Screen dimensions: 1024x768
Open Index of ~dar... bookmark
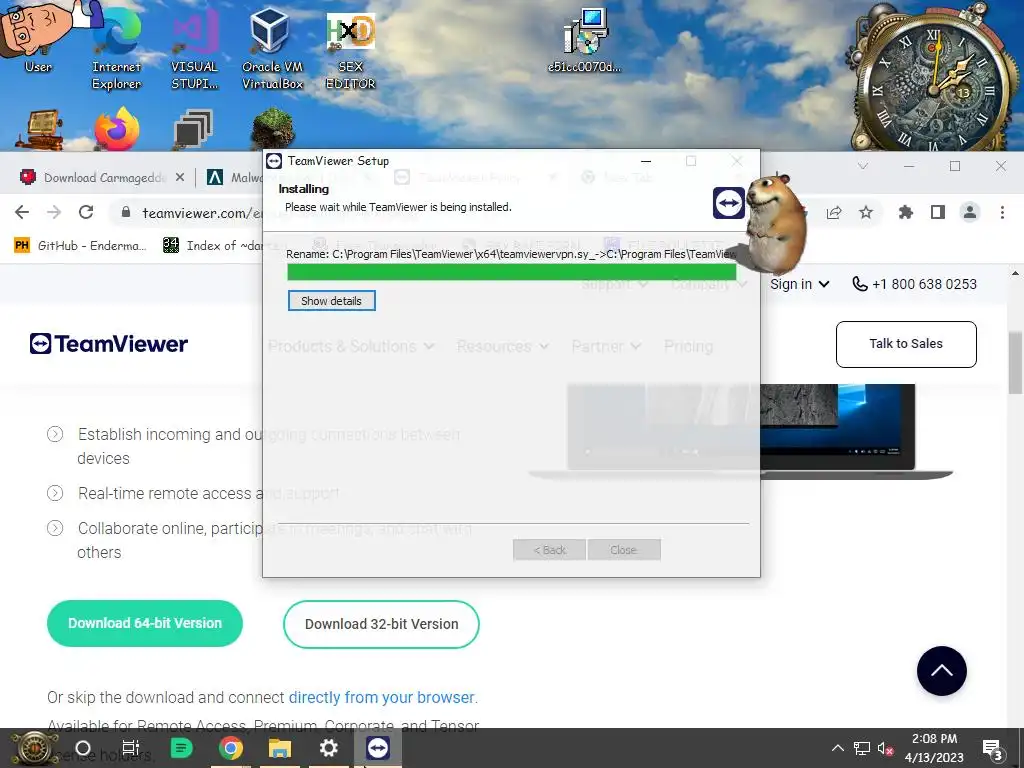(213, 246)
